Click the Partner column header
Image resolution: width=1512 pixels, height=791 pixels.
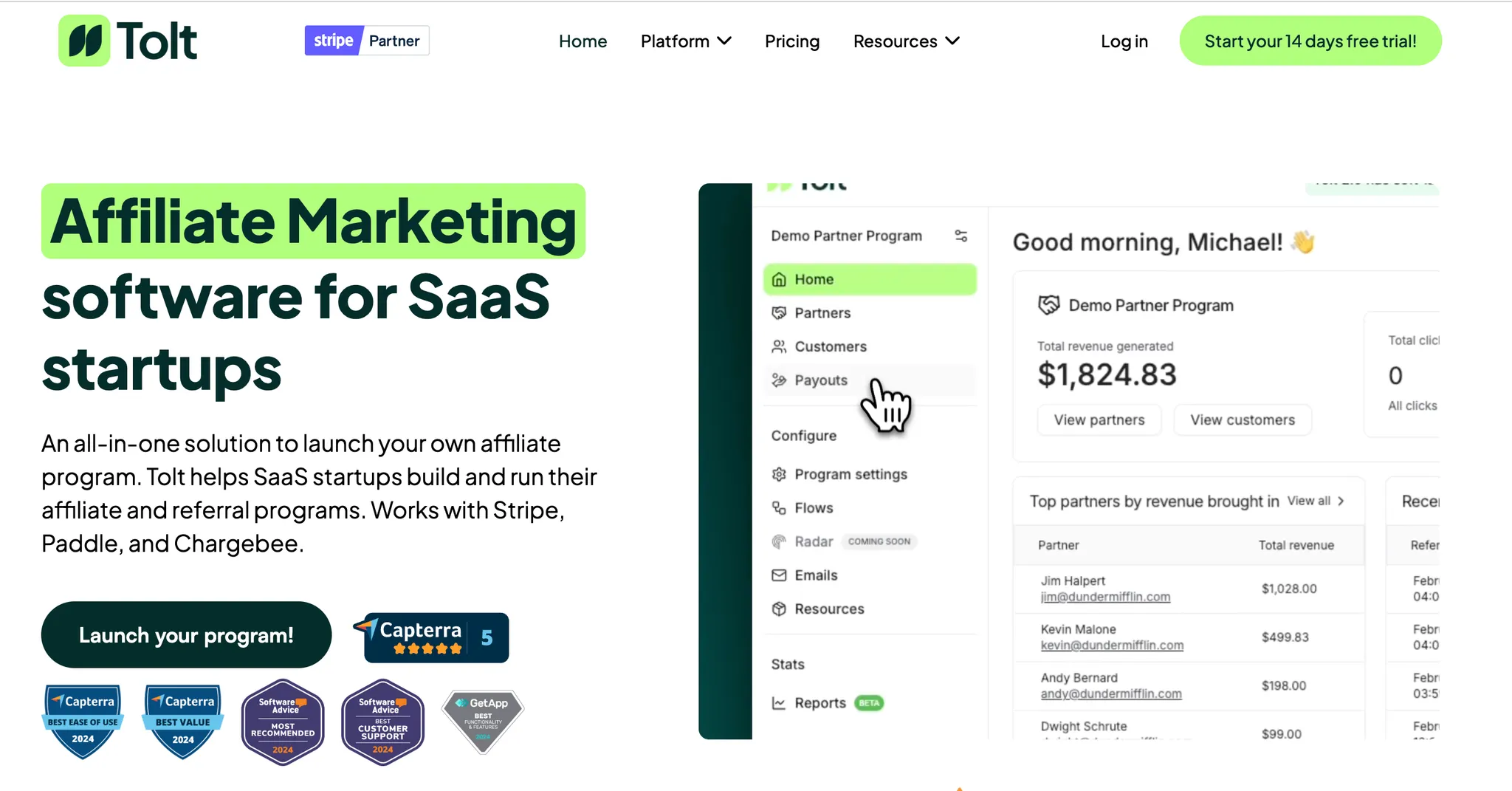[x=1058, y=545]
